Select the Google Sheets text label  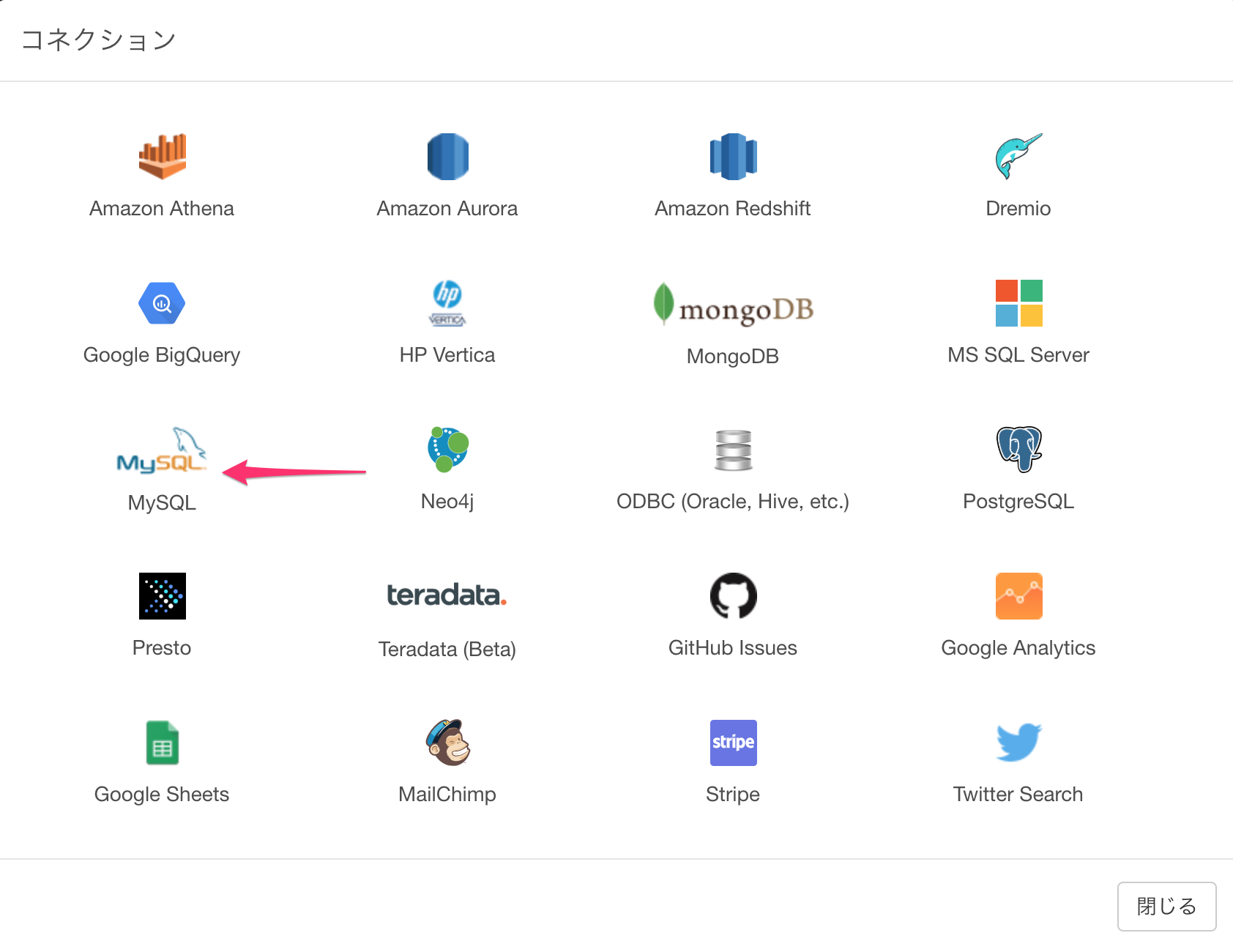point(162,795)
